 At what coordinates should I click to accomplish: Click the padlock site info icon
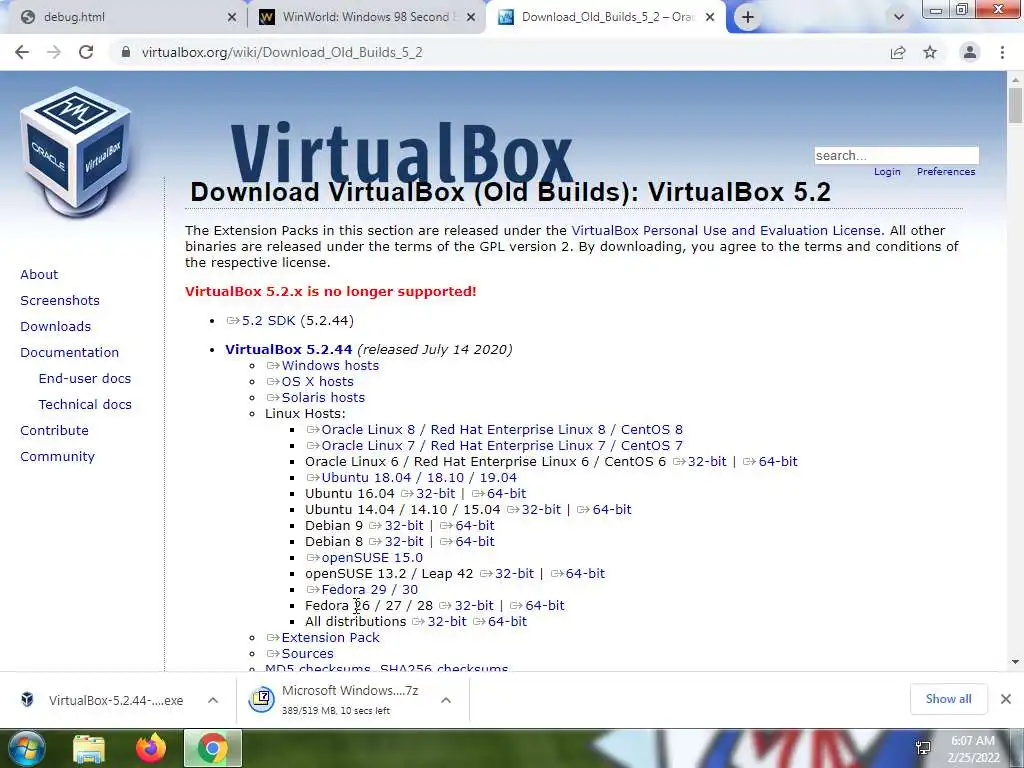[x=126, y=52]
